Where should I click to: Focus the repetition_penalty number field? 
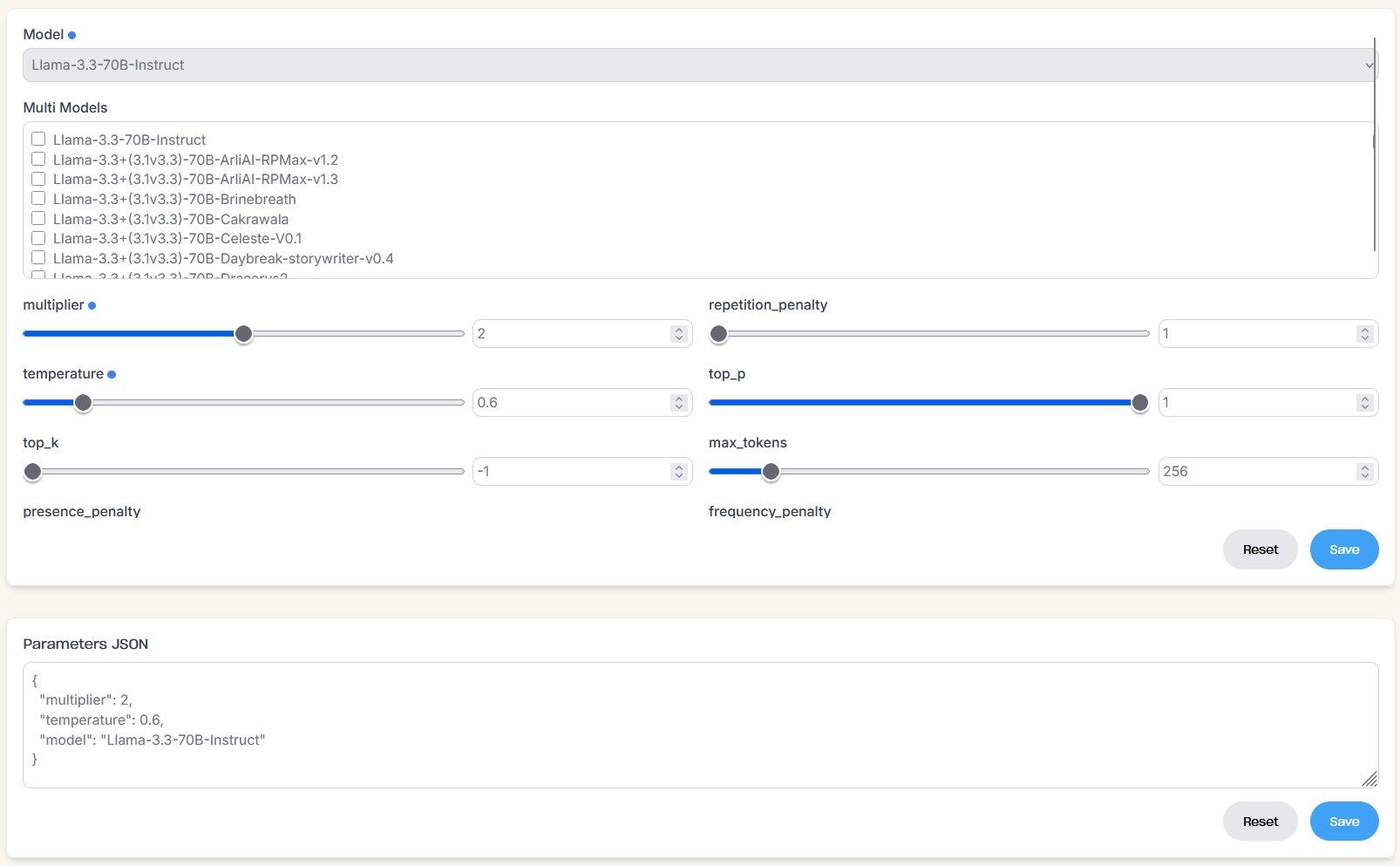pyautogui.click(x=1268, y=333)
